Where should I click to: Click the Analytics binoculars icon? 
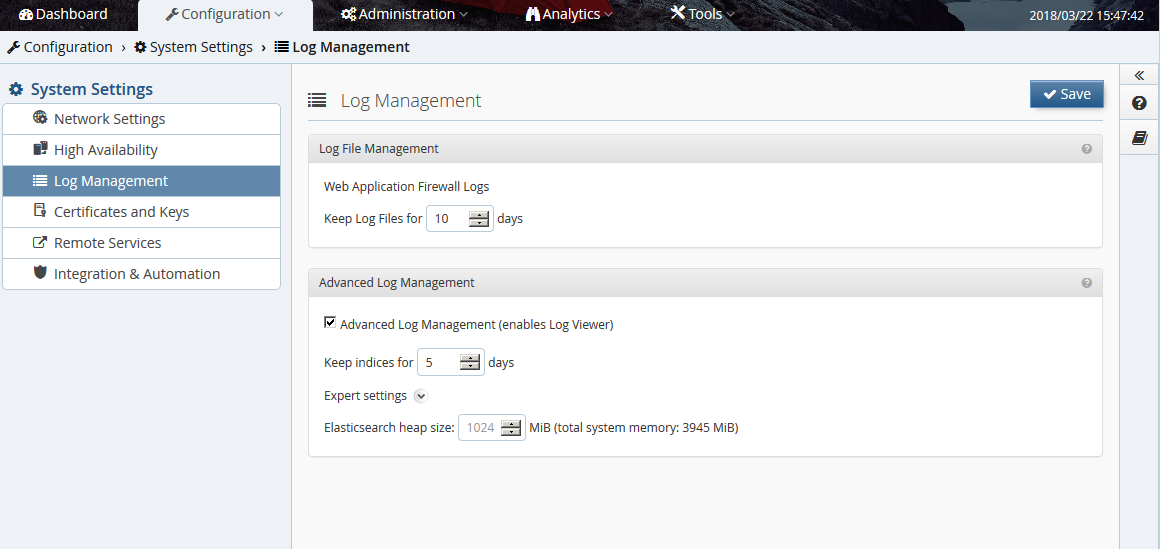[533, 14]
